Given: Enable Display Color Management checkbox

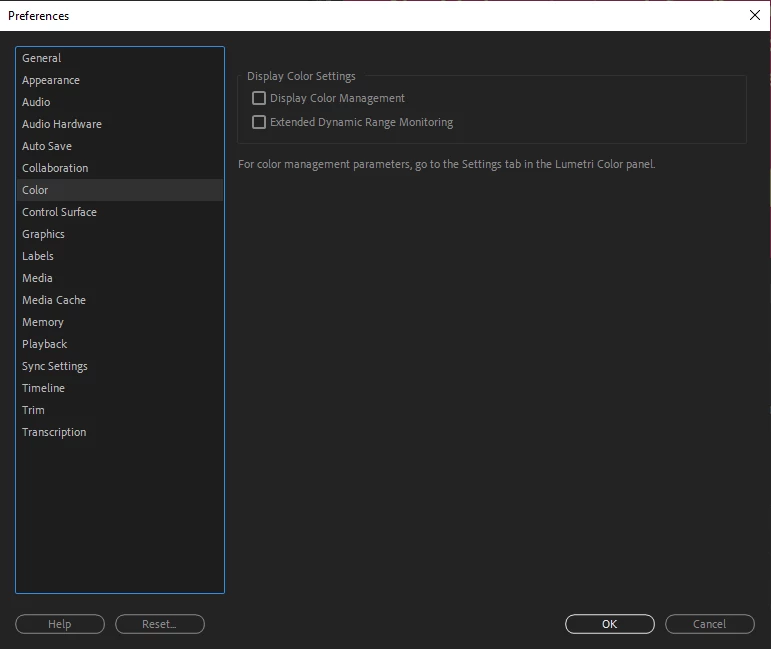Looking at the screenshot, I should [259, 98].
